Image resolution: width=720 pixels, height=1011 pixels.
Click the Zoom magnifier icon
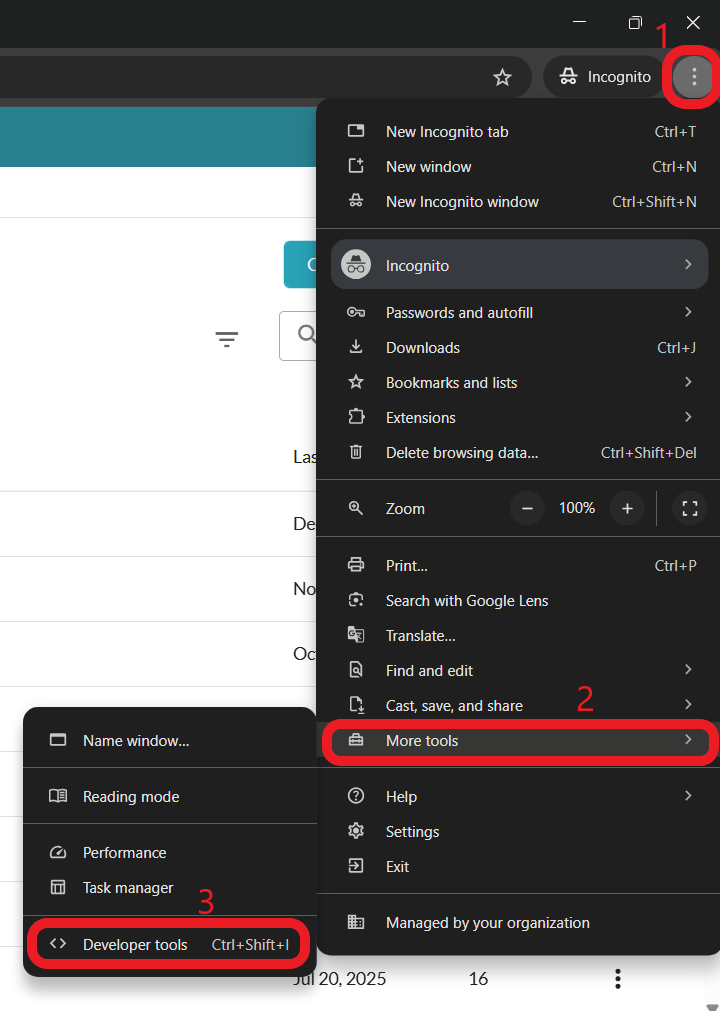tap(355, 508)
